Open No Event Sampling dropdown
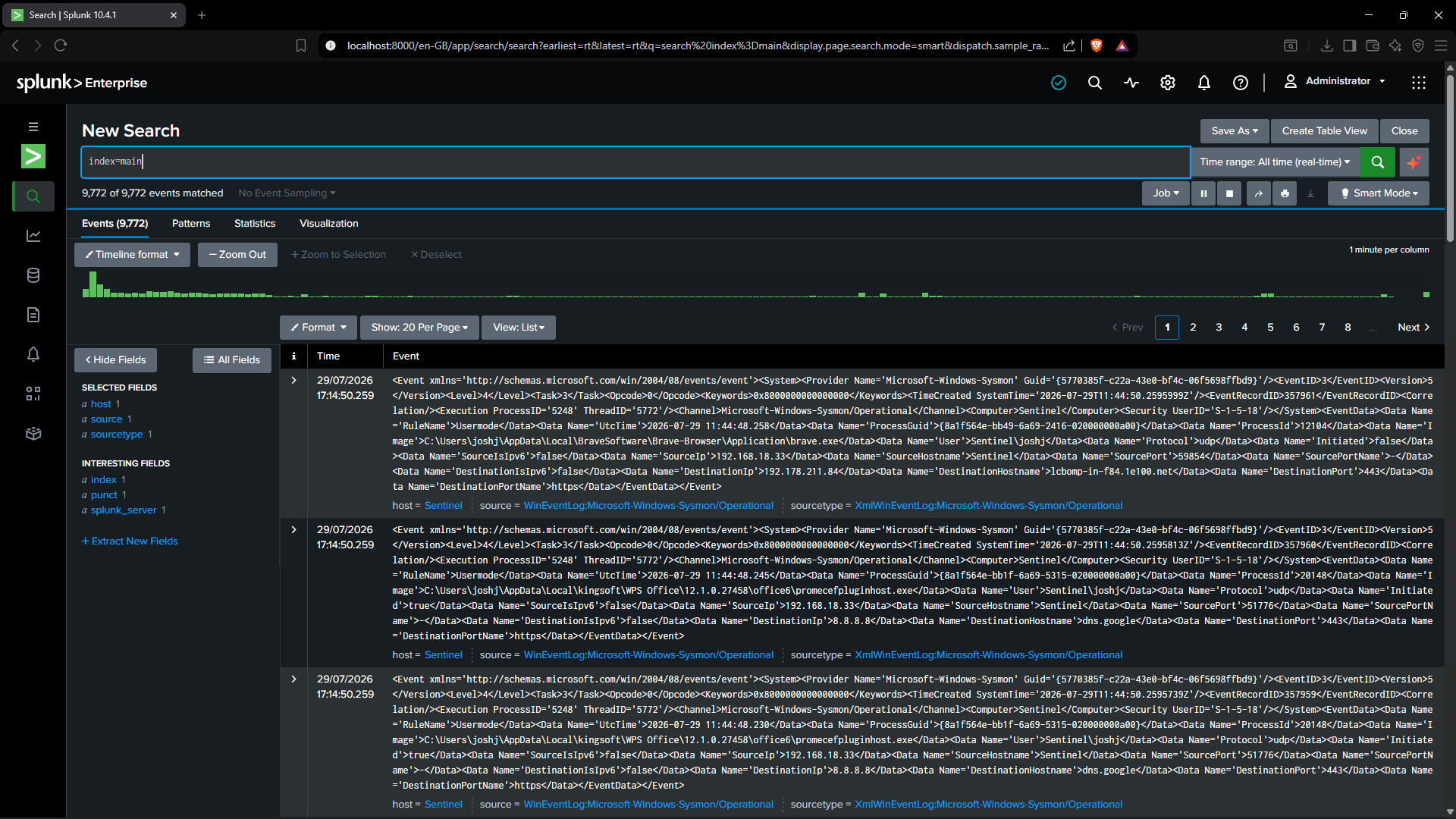 [287, 193]
